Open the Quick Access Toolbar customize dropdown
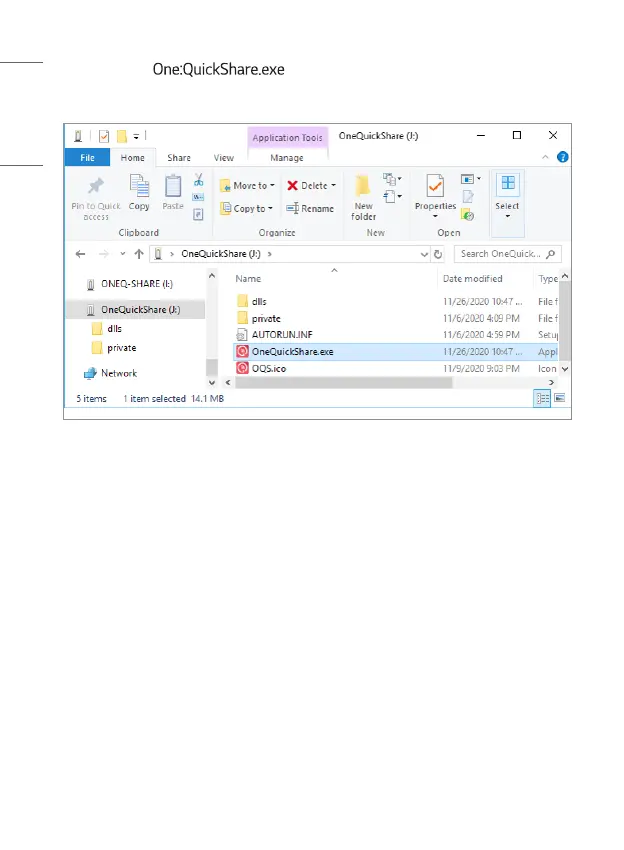This screenshot has width=624, height=850. (x=136, y=136)
